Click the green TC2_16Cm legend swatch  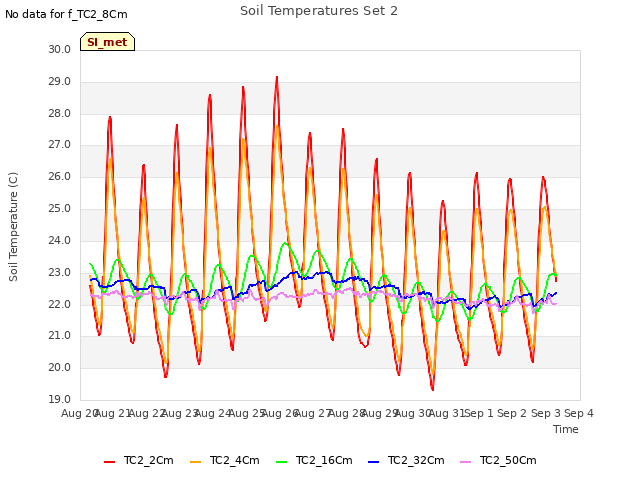282,462
